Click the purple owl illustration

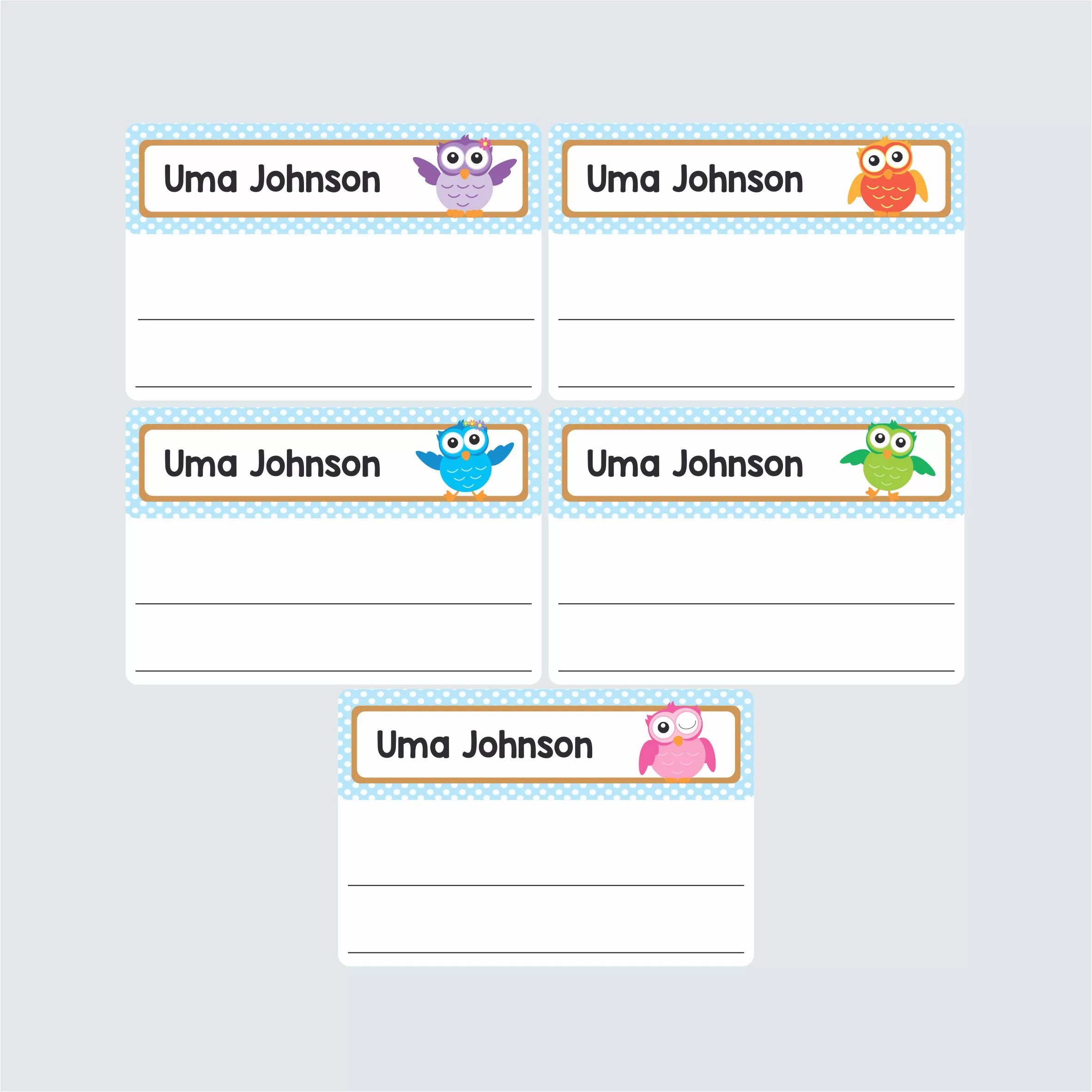pos(465,176)
